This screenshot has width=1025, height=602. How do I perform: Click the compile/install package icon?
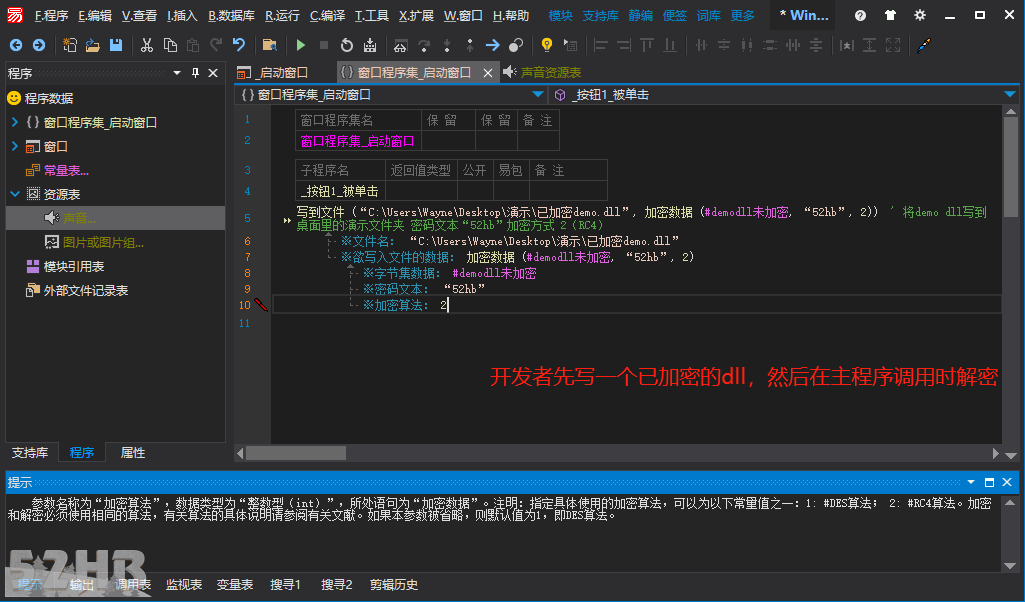(370, 45)
